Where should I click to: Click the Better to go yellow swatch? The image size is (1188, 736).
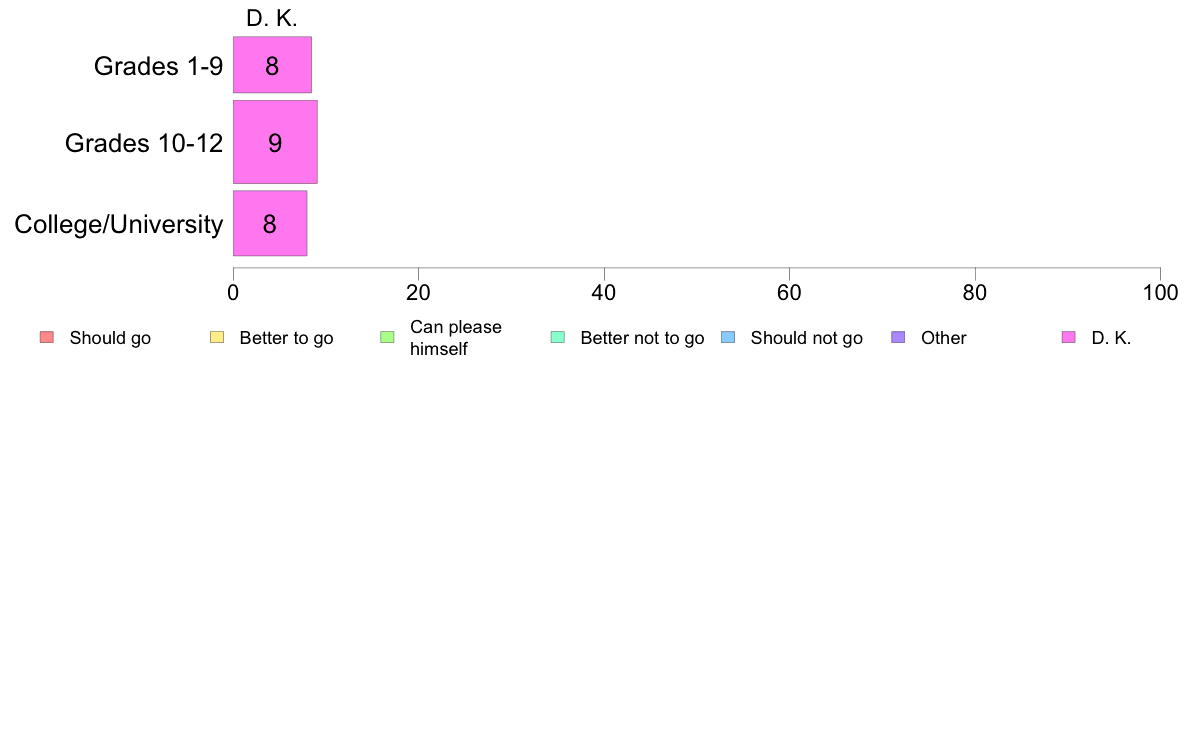point(217,337)
